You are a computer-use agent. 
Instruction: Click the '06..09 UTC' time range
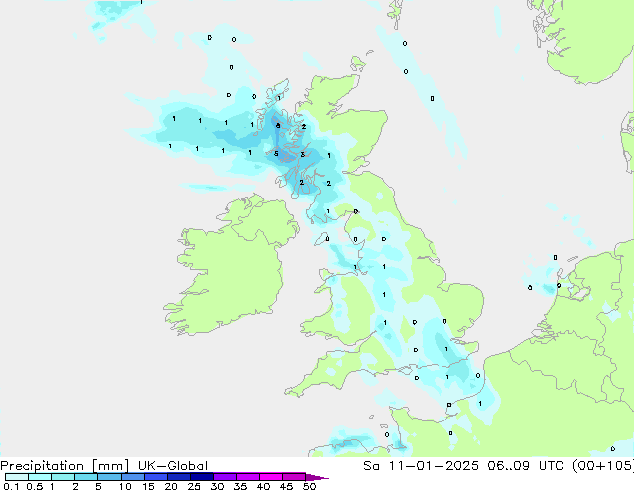528,466
